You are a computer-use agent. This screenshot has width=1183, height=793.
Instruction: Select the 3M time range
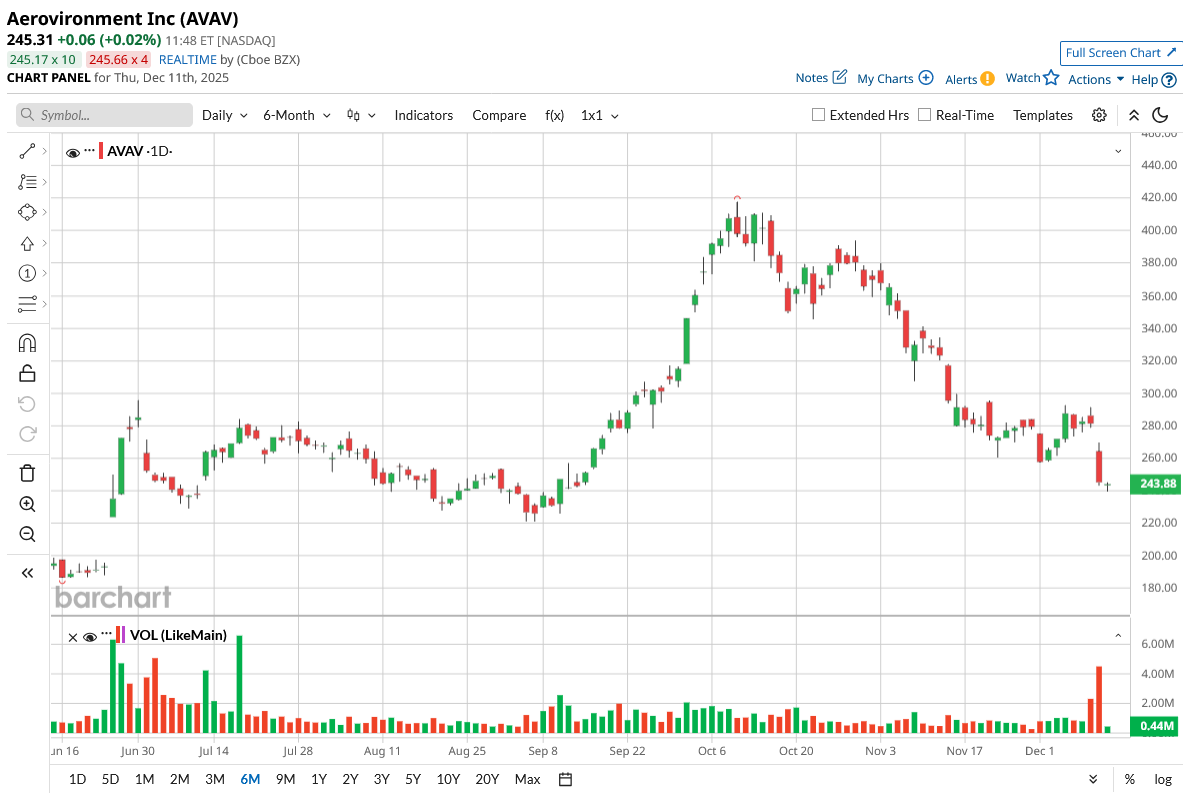[215, 779]
